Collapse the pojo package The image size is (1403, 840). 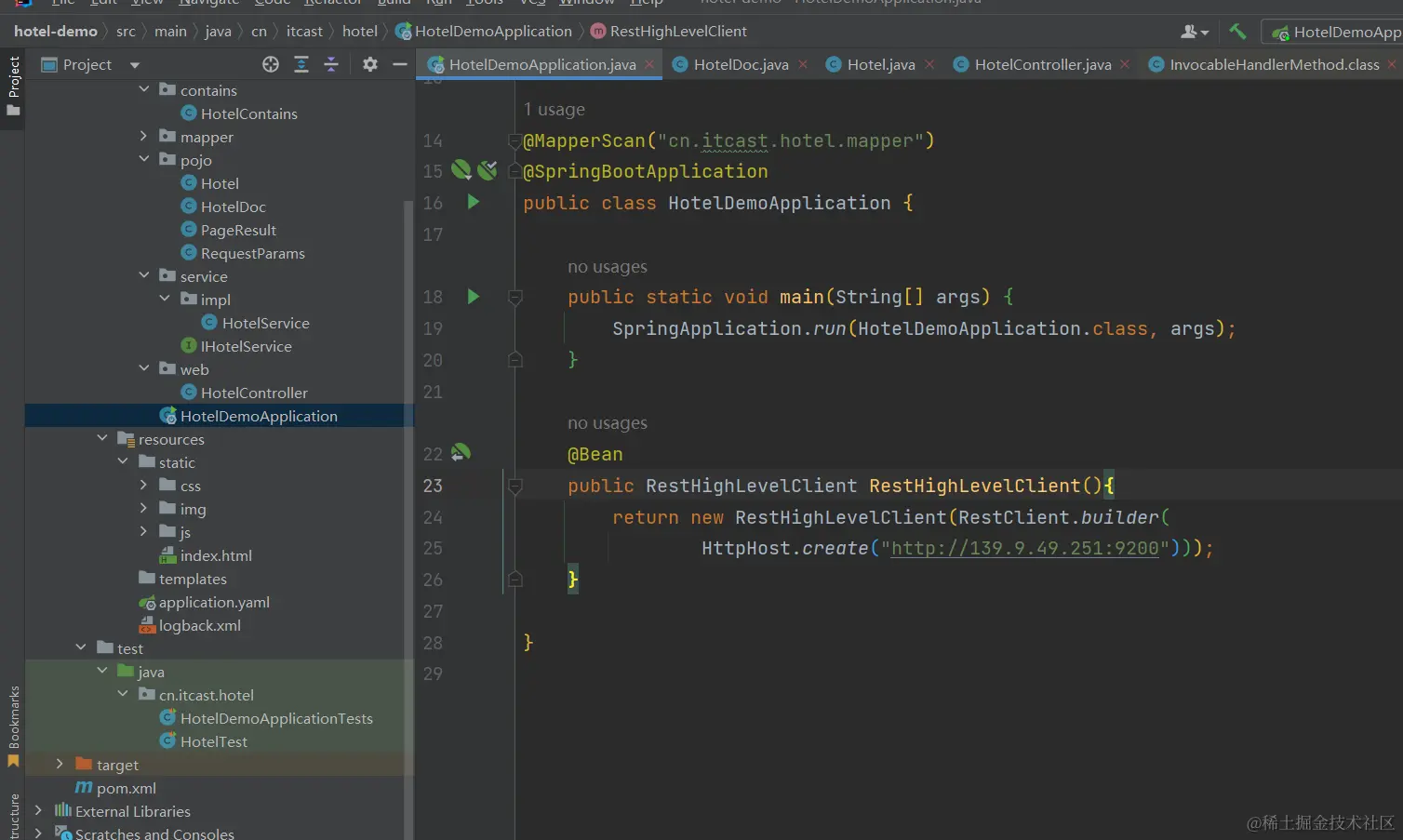[x=144, y=159]
